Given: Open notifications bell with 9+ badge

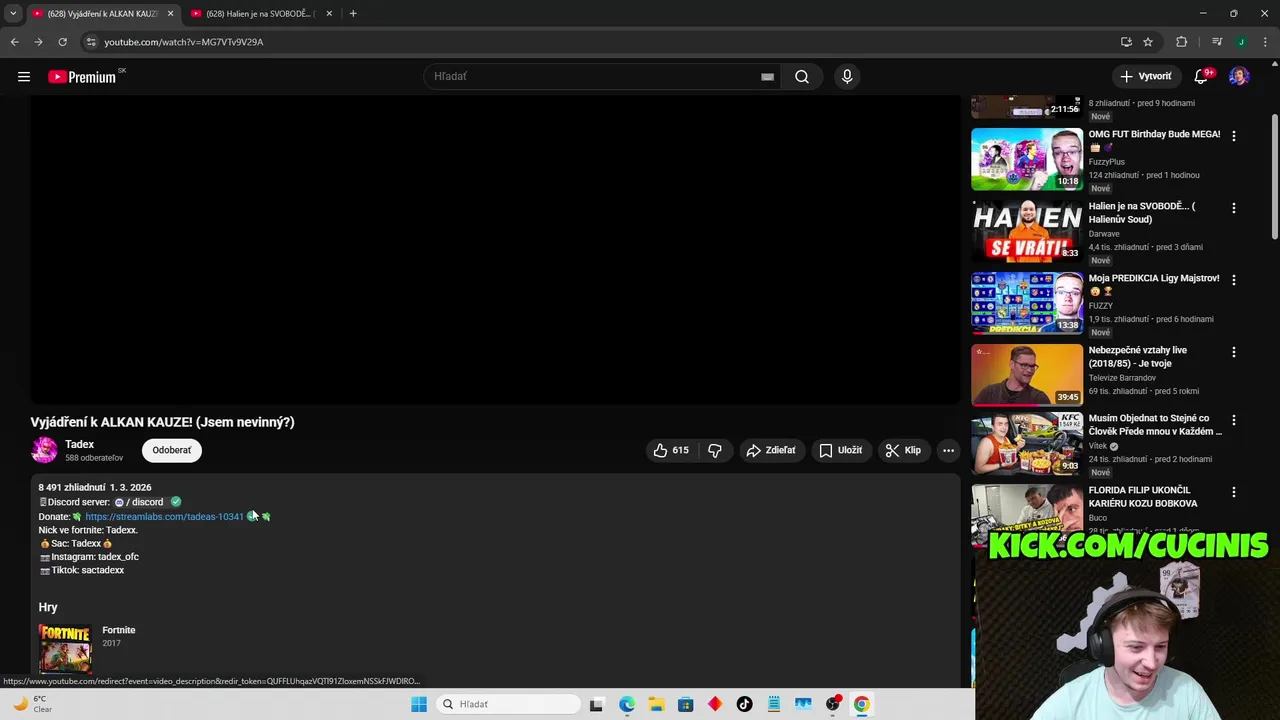Looking at the screenshot, I should tap(1201, 76).
